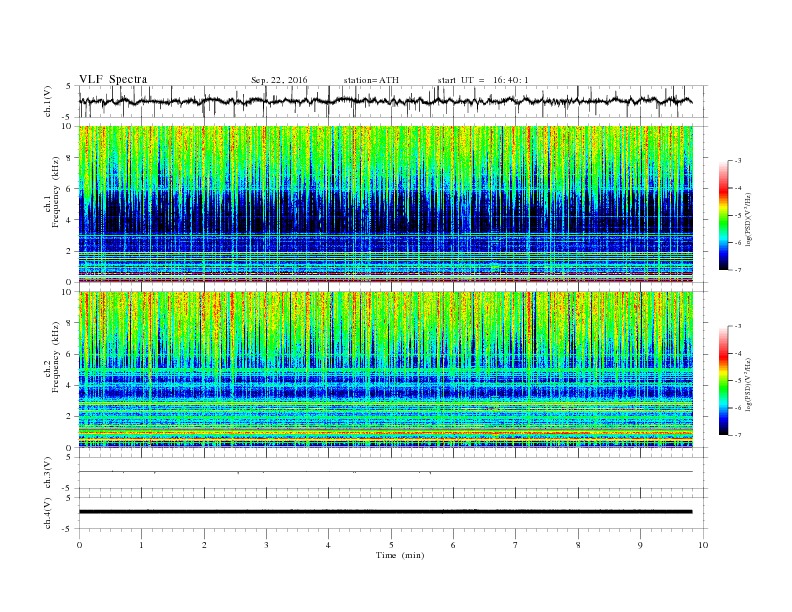Click the "station=ATH" header label
The image size is (792, 612).
pyautogui.click(x=371, y=80)
